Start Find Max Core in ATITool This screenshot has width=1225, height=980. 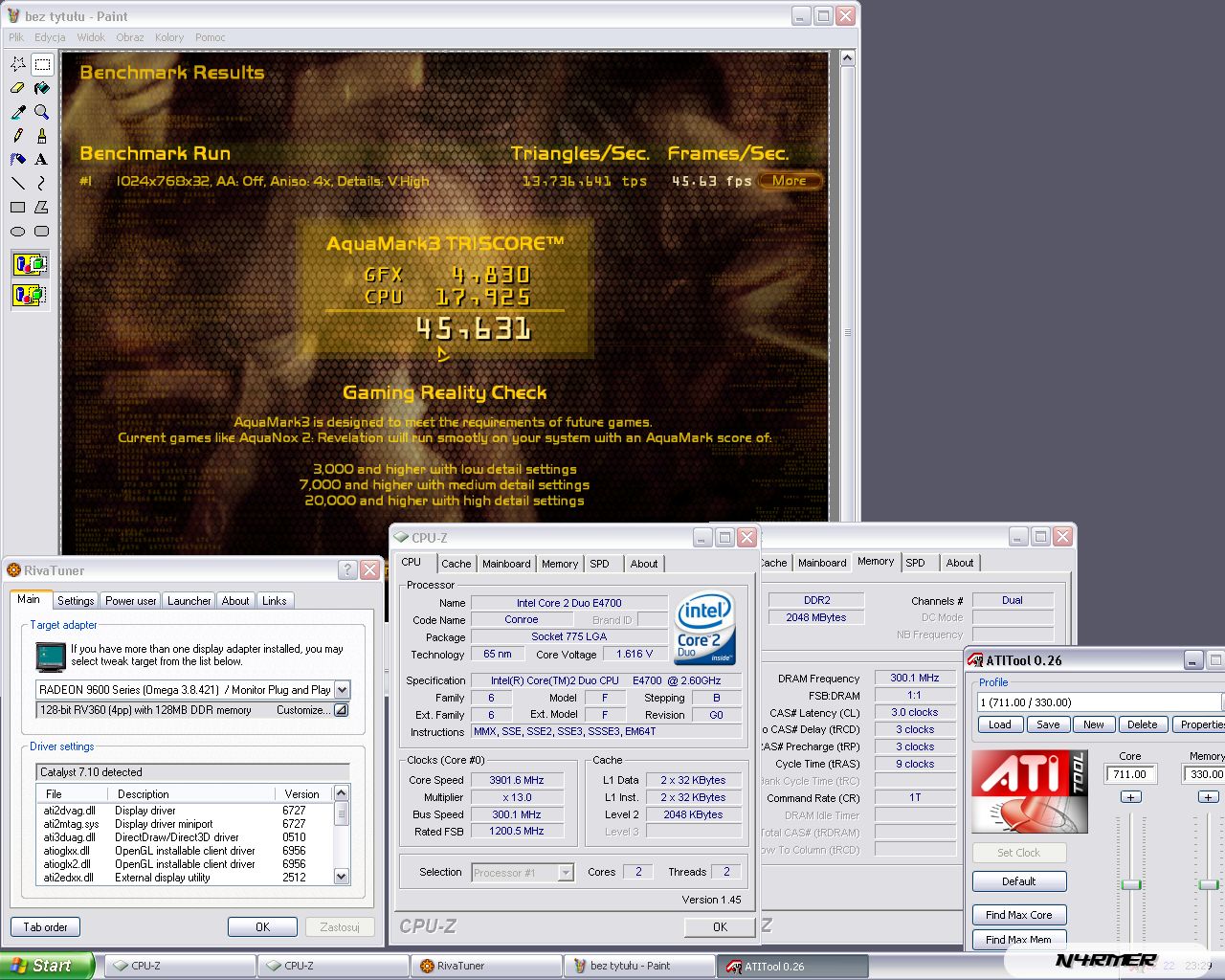click(x=1019, y=915)
